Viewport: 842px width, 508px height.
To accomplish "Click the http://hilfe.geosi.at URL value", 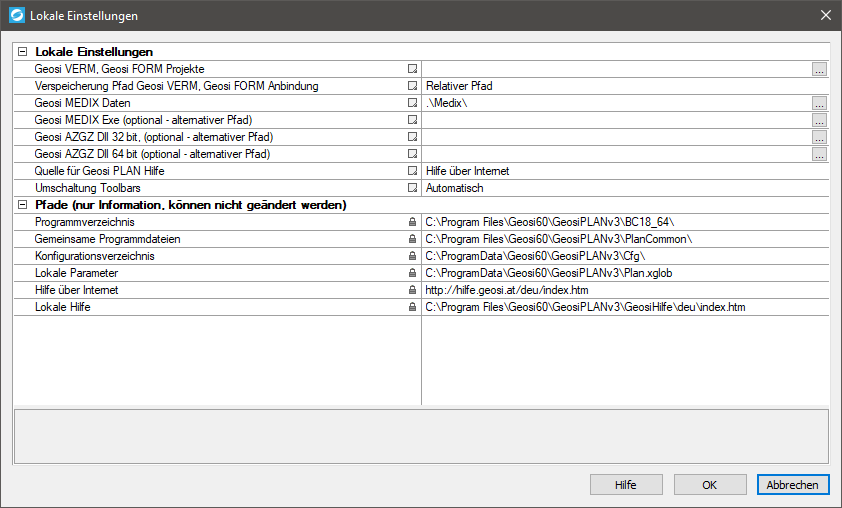I will point(507,290).
